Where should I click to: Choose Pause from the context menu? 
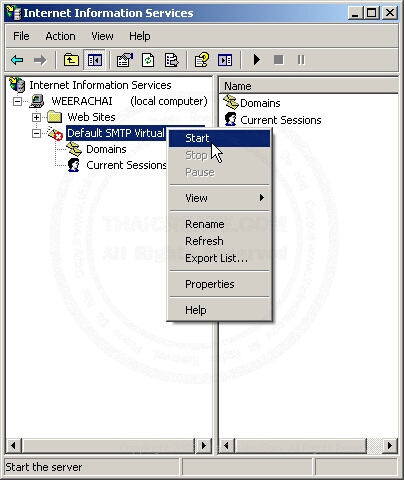tap(219, 172)
